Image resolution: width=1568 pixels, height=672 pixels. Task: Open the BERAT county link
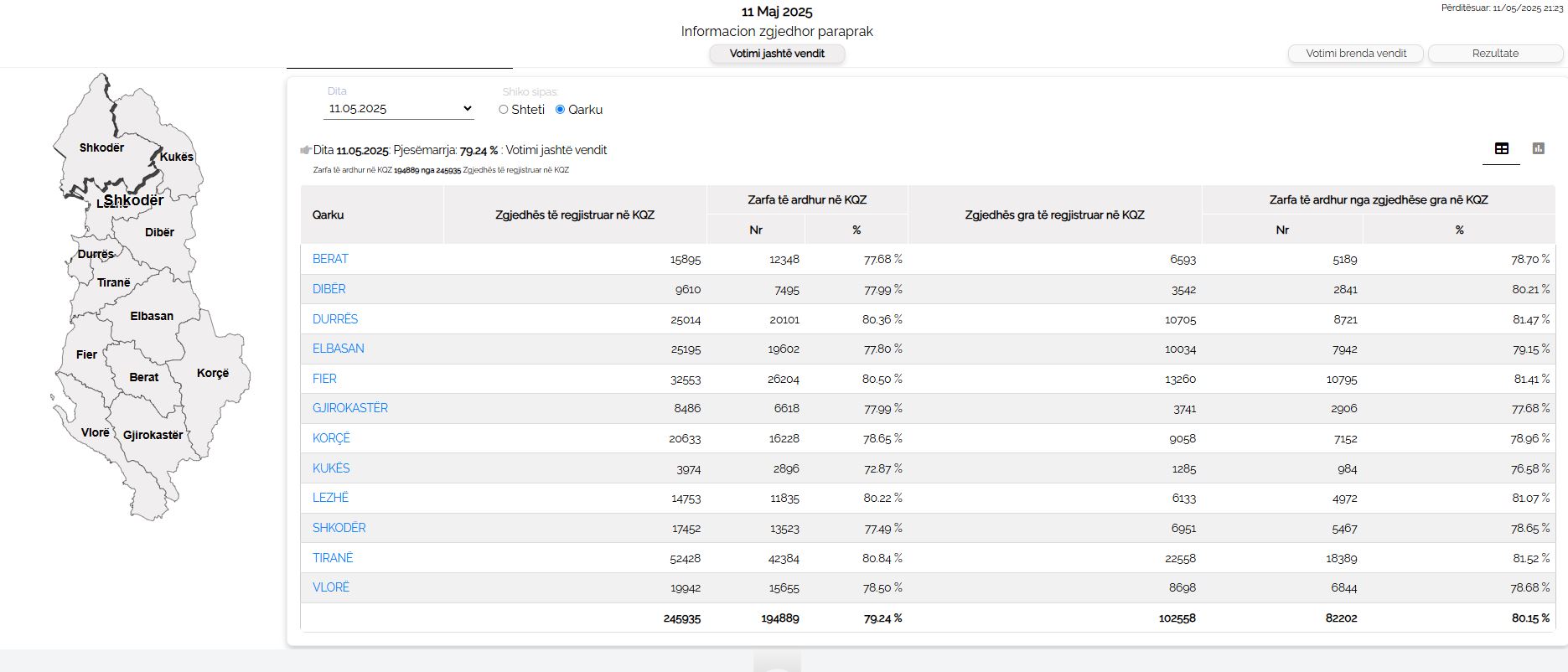[x=330, y=259]
